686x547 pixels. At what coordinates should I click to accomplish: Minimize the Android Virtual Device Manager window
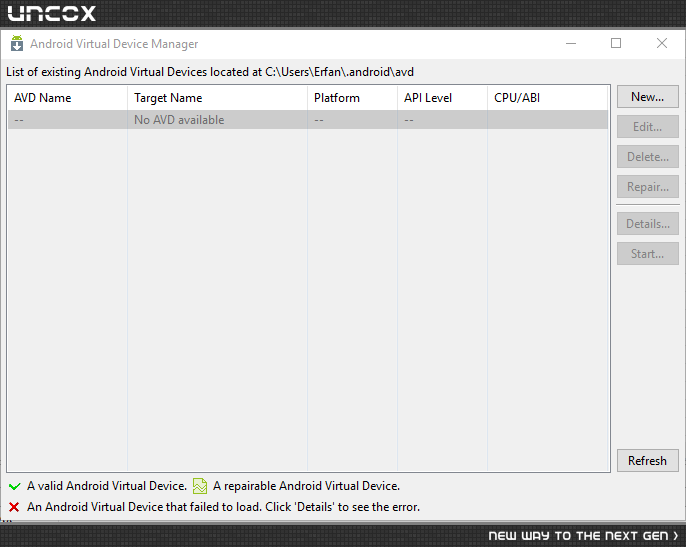571,43
